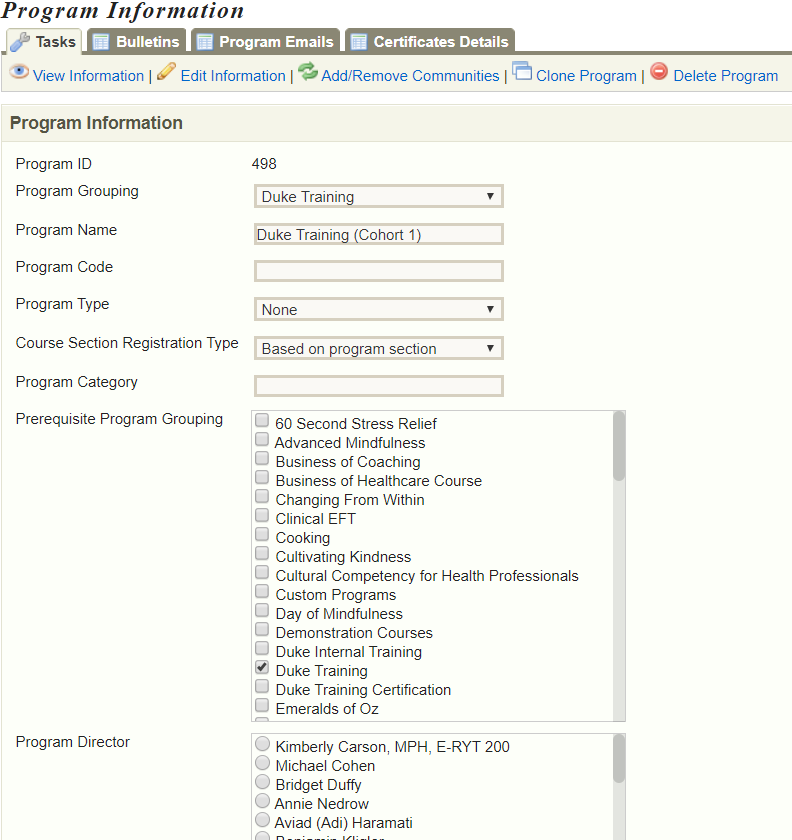Click the wrench icon on Tasks tab
The height and width of the screenshot is (840, 792).
(x=20, y=42)
